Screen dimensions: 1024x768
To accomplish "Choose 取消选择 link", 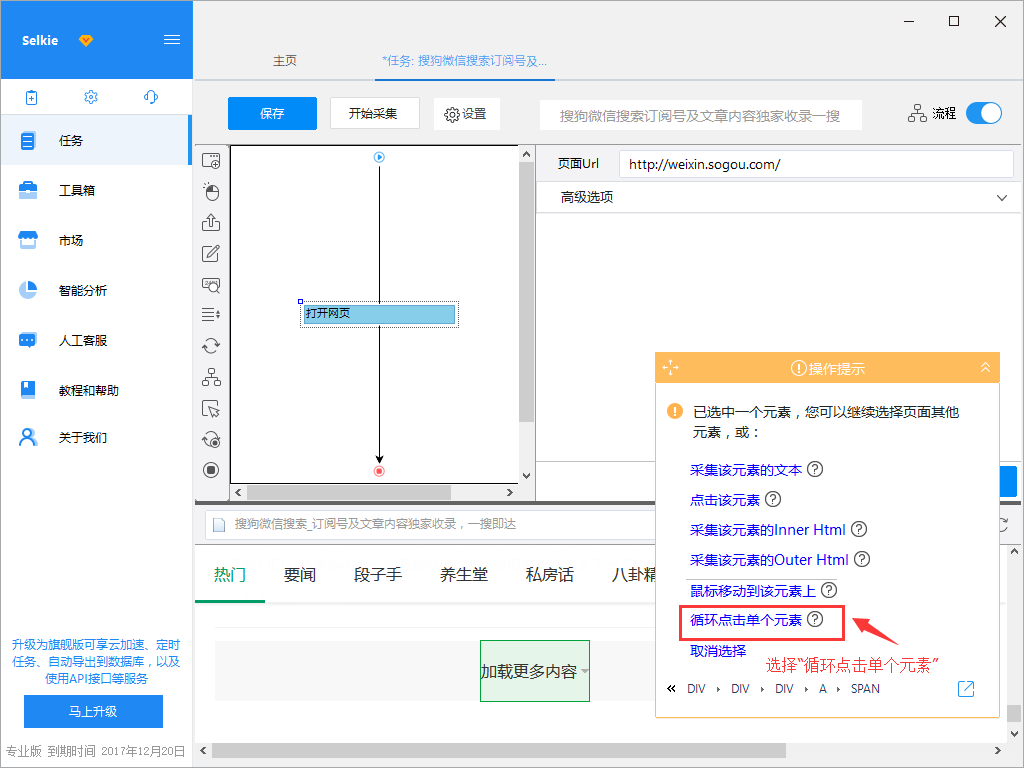I will pyautogui.click(x=718, y=651).
